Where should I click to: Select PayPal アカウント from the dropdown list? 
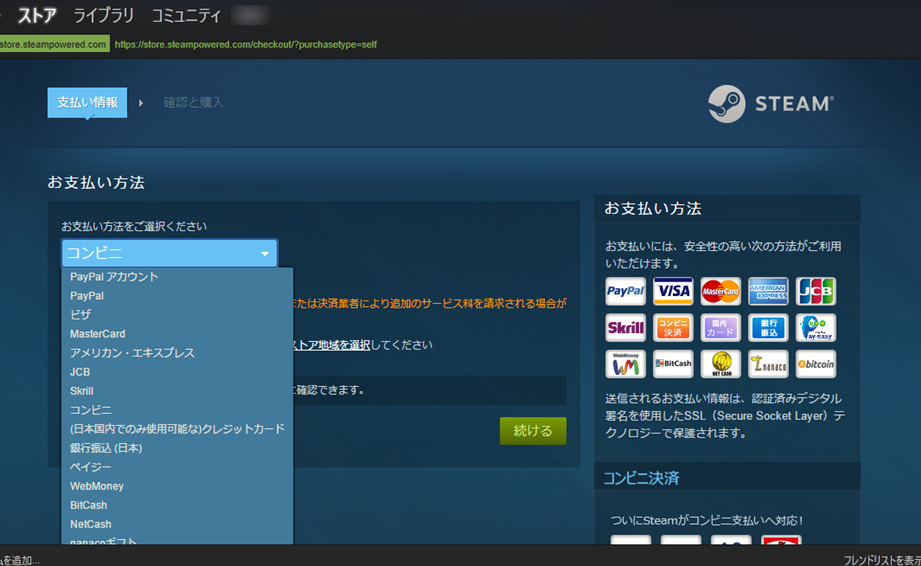(114, 277)
